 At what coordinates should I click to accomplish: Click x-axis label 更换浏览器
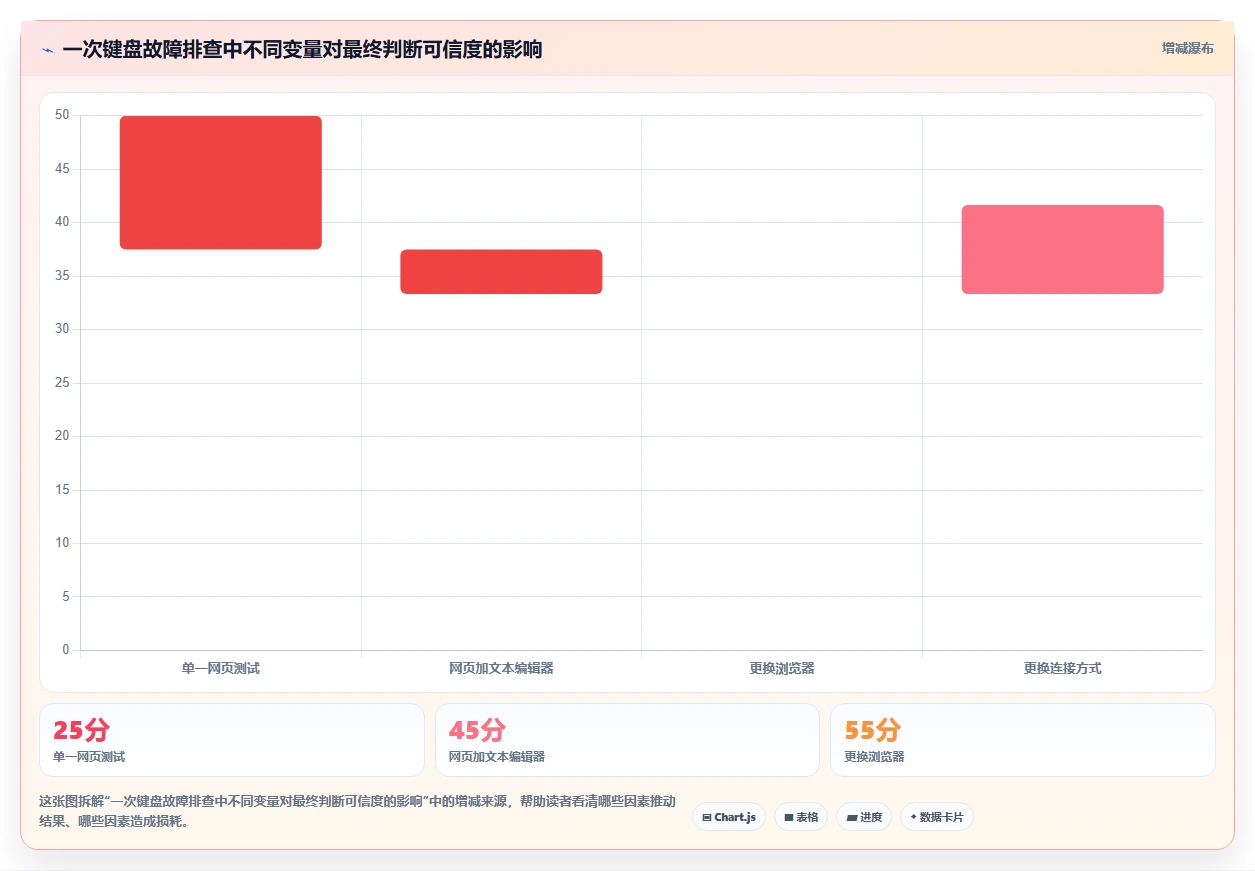[782, 668]
